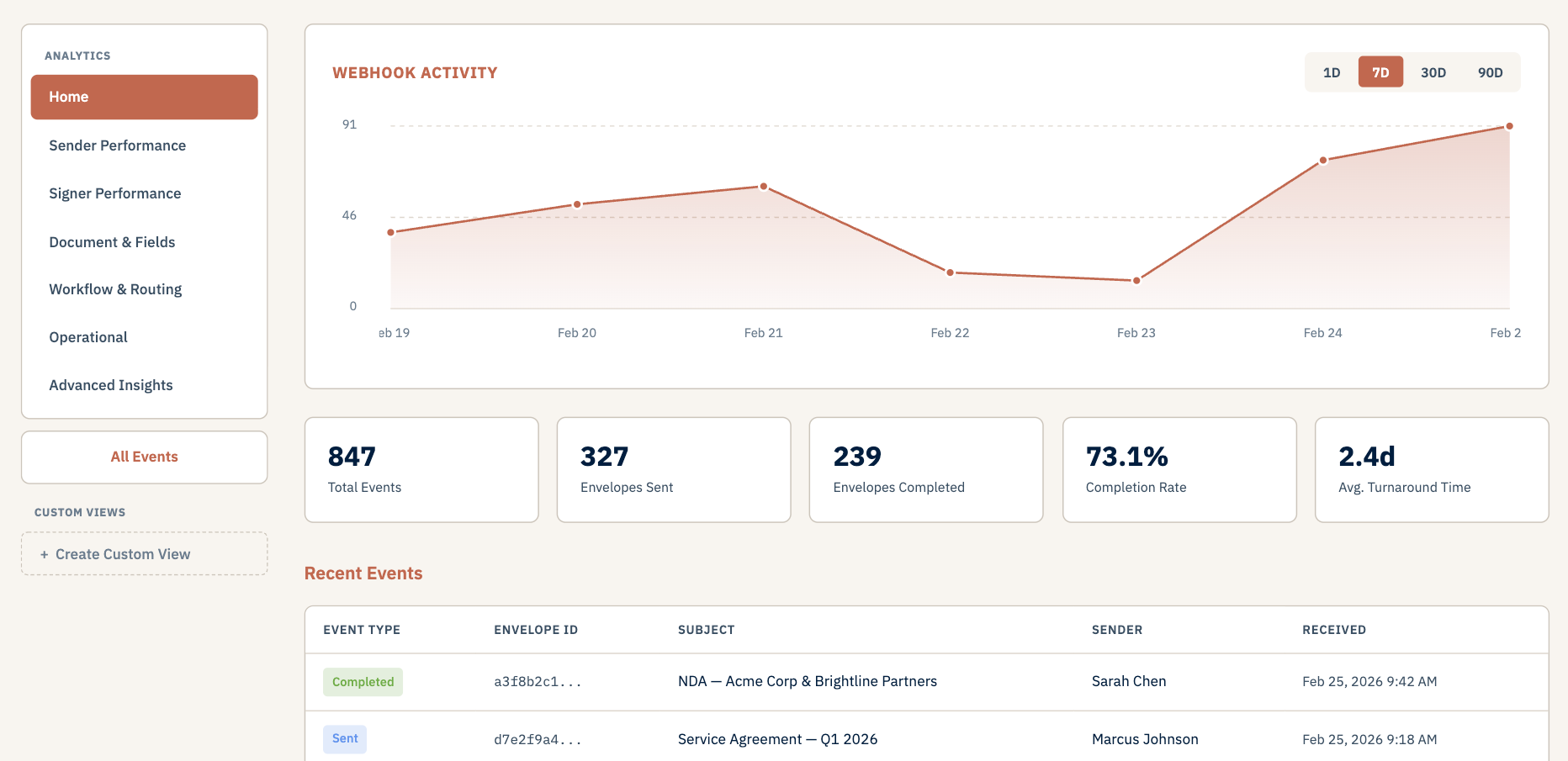View 30D webhook activity

pyautogui.click(x=1433, y=71)
